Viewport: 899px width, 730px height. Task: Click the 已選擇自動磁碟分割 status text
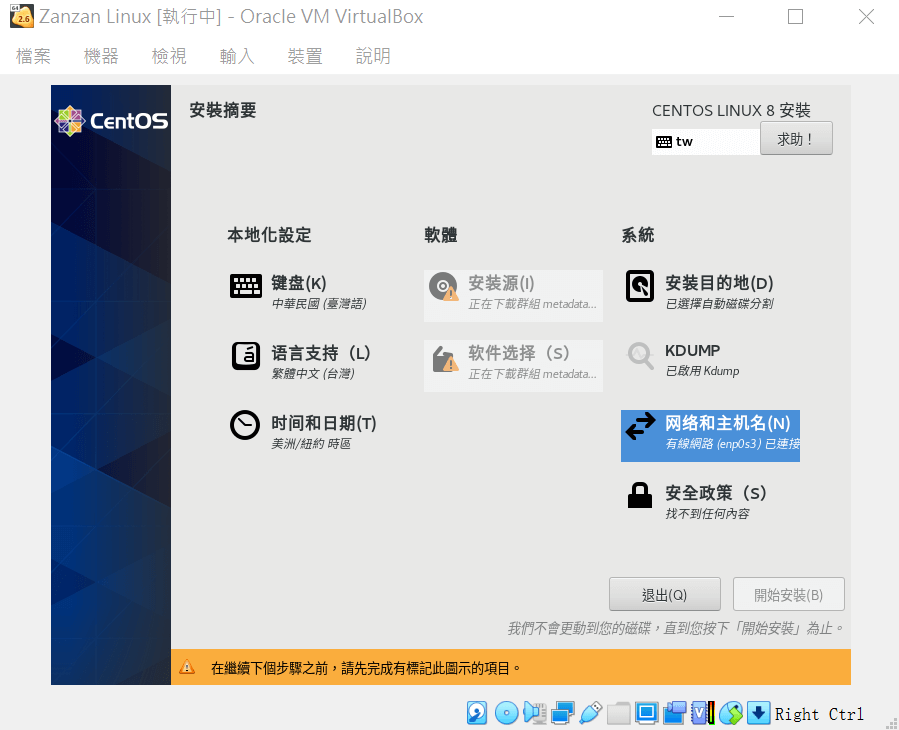(x=720, y=304)
